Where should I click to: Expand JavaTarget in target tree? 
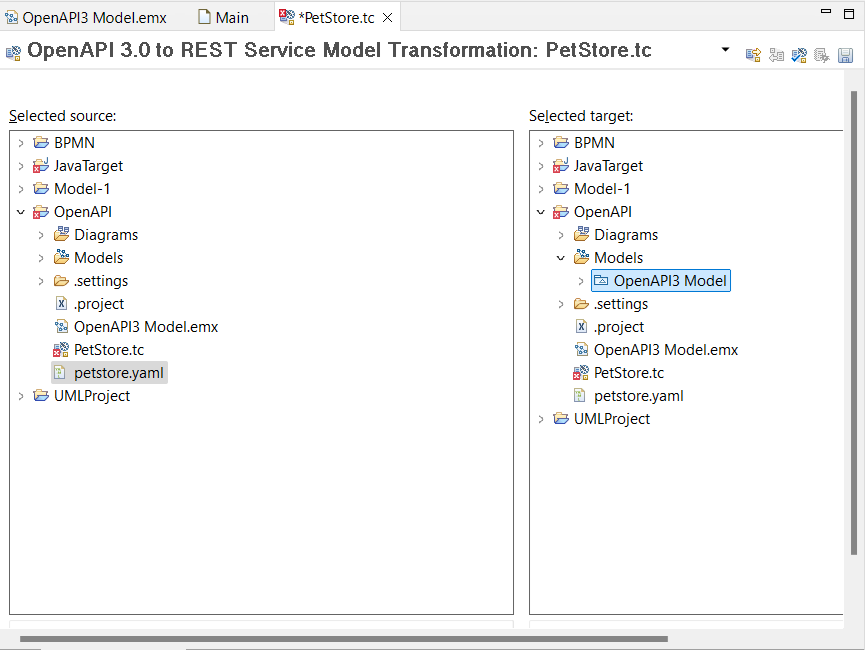pos(541,166)
